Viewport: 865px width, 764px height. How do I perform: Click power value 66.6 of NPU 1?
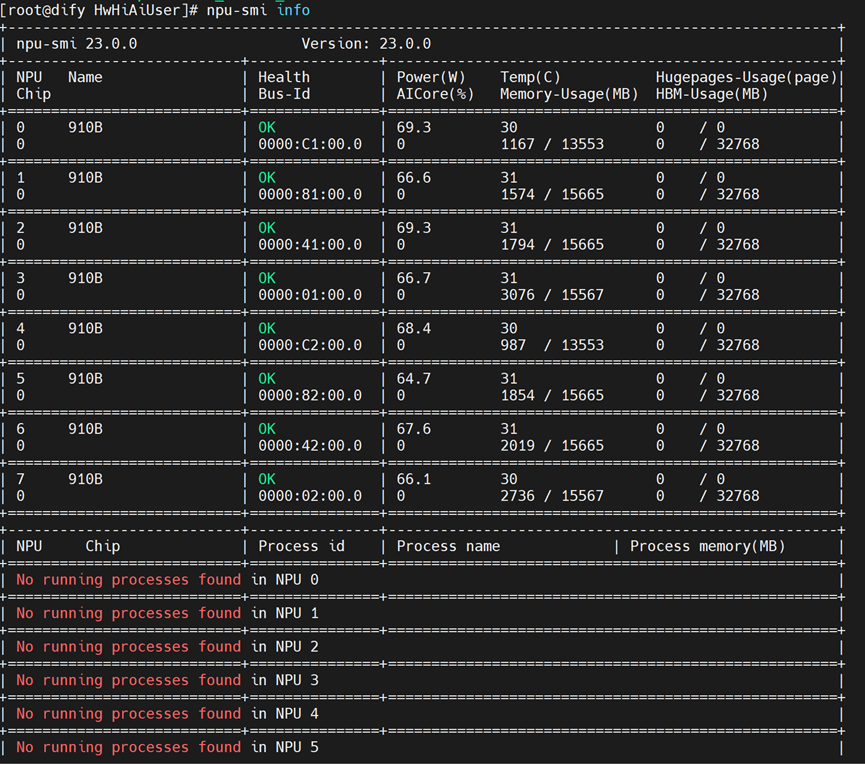click(414, 178)
